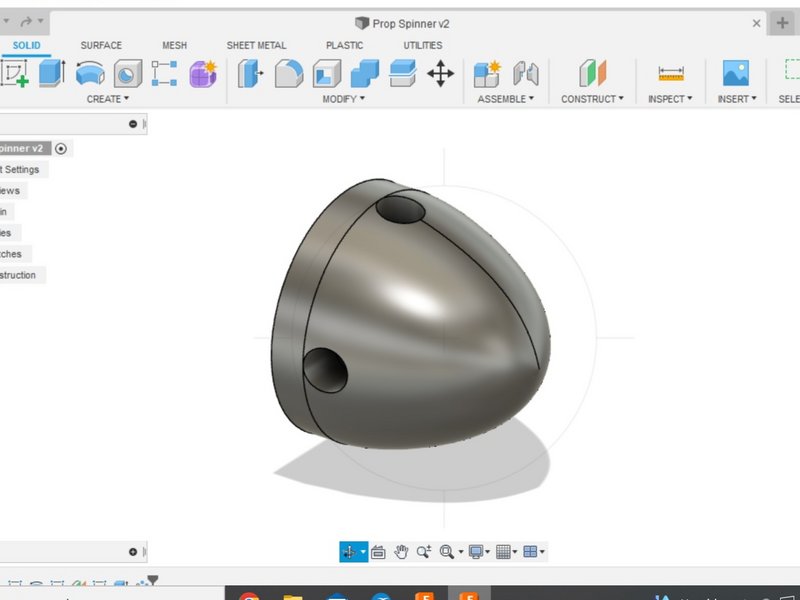Activate the Prop Spinner v2 component radio

pyautogui.click(x=61, y=148)
